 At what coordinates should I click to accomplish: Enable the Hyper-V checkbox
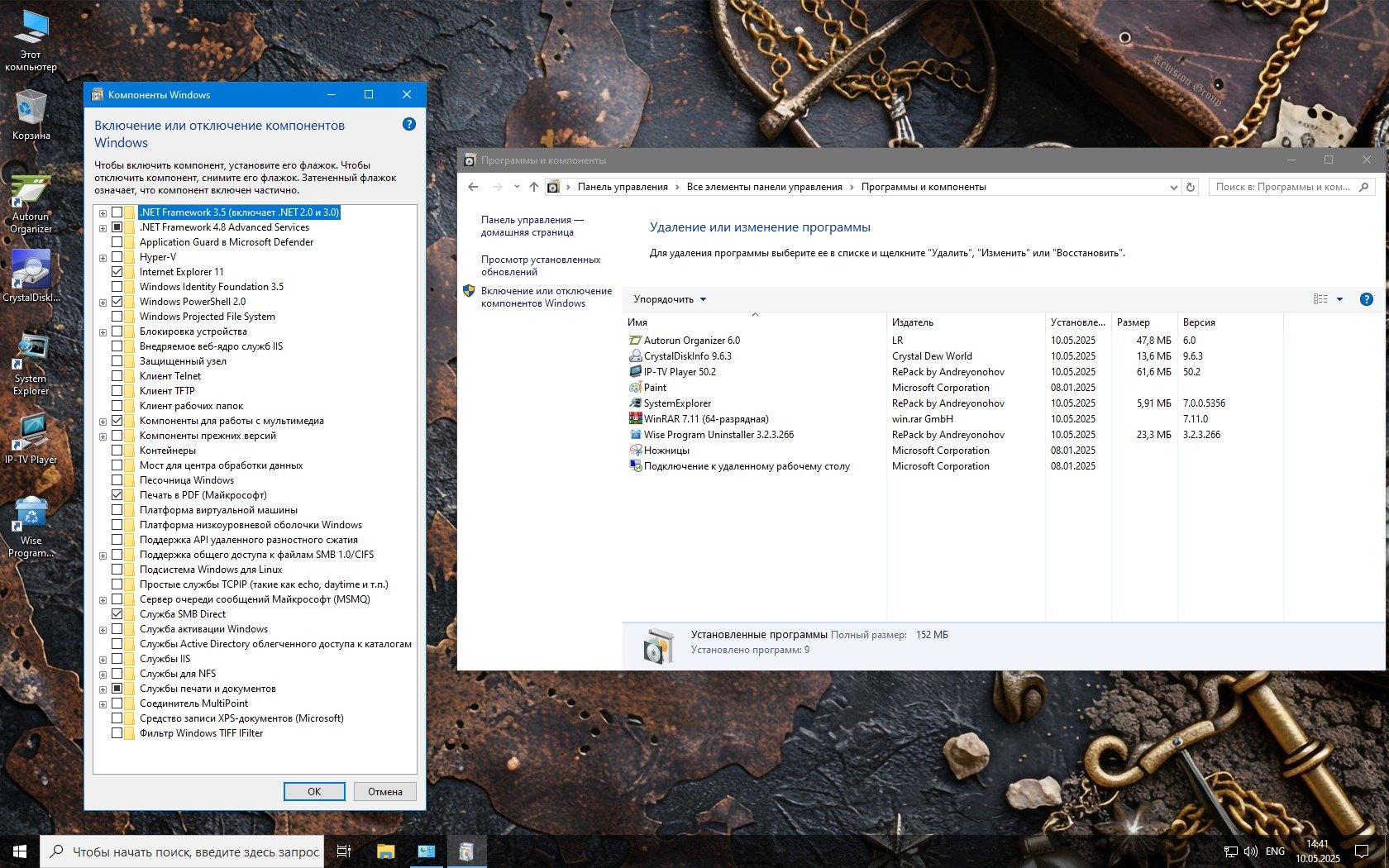click(x=117, y=257)
